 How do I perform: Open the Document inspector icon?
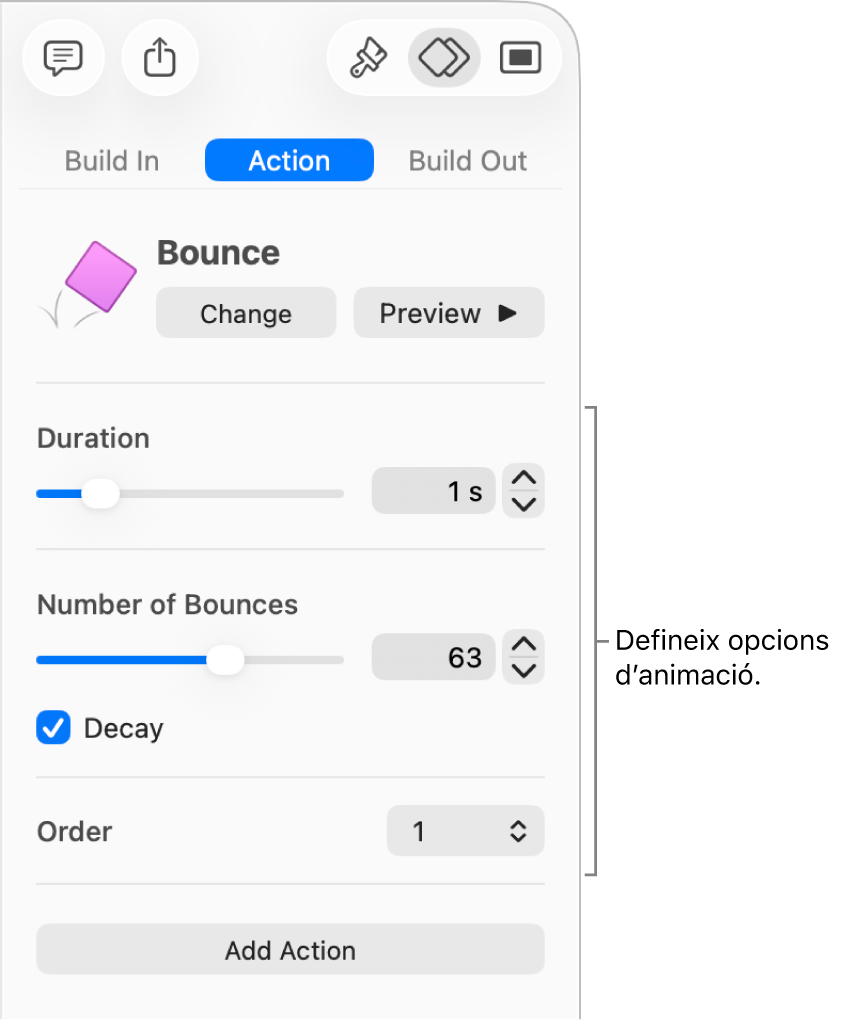click(519, 58)
